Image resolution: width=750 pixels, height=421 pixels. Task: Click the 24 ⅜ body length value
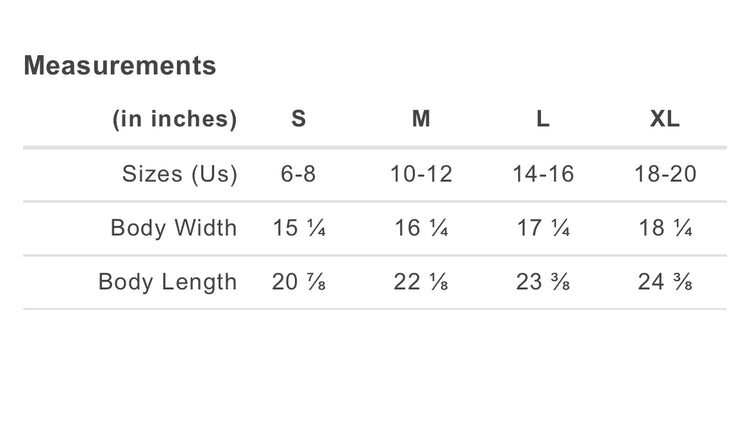coord(665,282)
